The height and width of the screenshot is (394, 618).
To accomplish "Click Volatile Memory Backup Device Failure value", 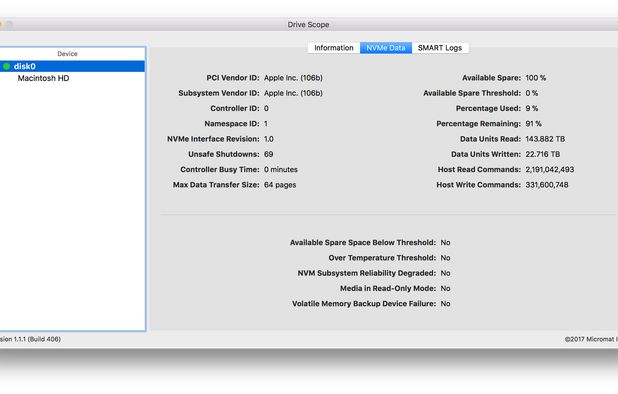I will click(x=445, y=304).
